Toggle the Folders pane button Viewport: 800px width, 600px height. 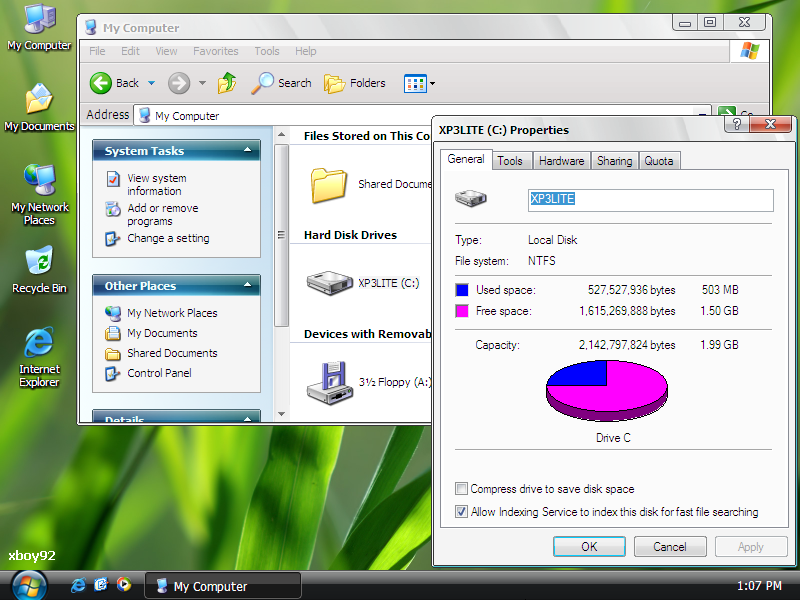[355, 83]
